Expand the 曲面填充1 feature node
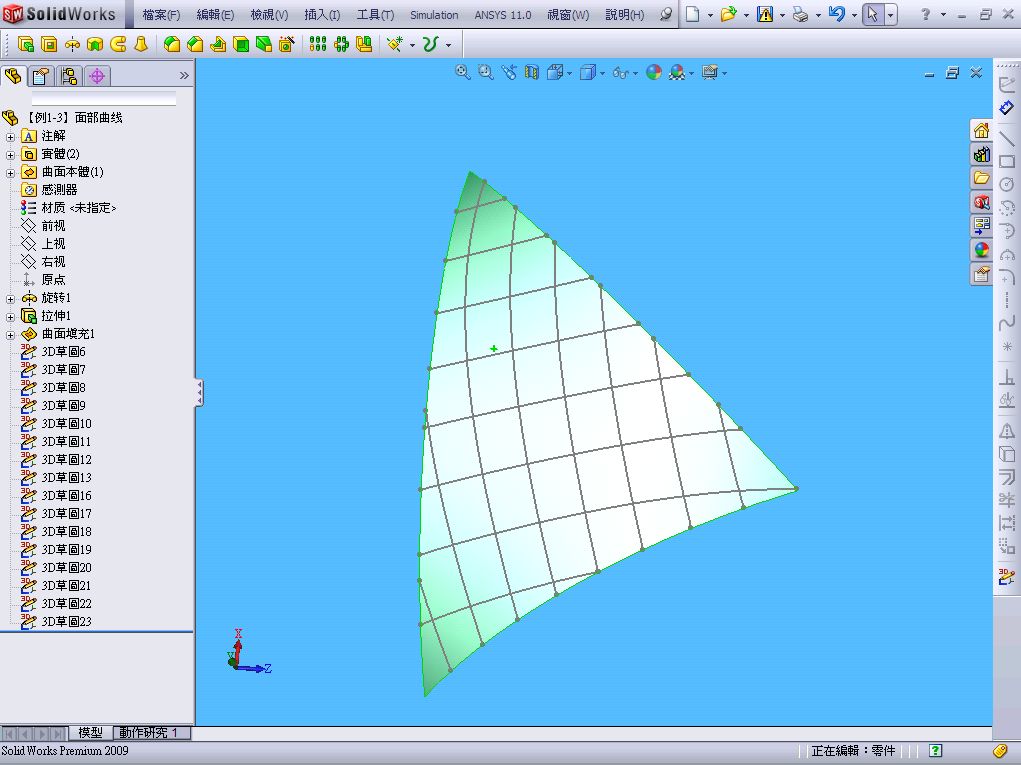 tap(10, 335)
